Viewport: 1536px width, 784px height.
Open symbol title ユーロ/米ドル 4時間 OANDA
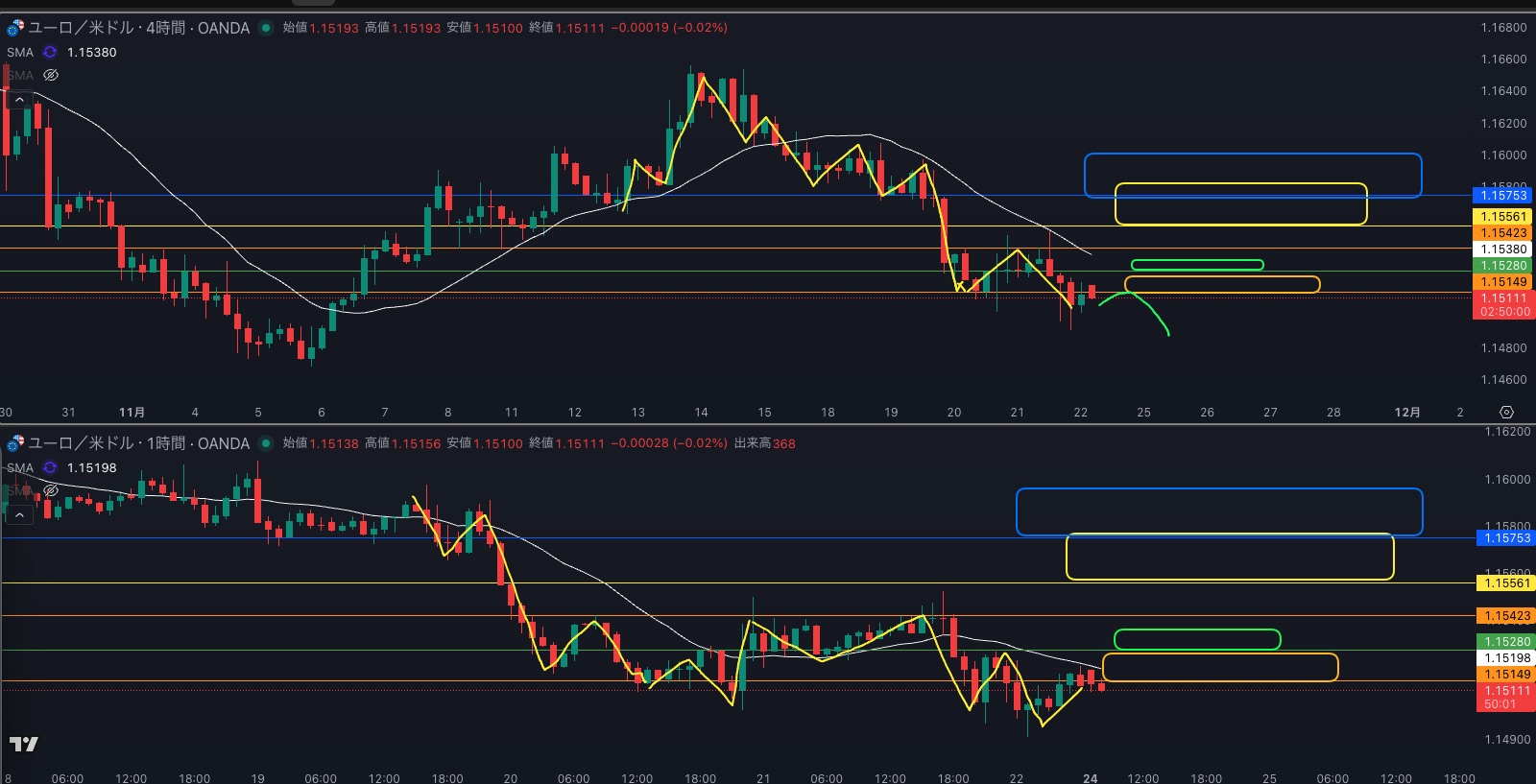click(x=138, y=28)
